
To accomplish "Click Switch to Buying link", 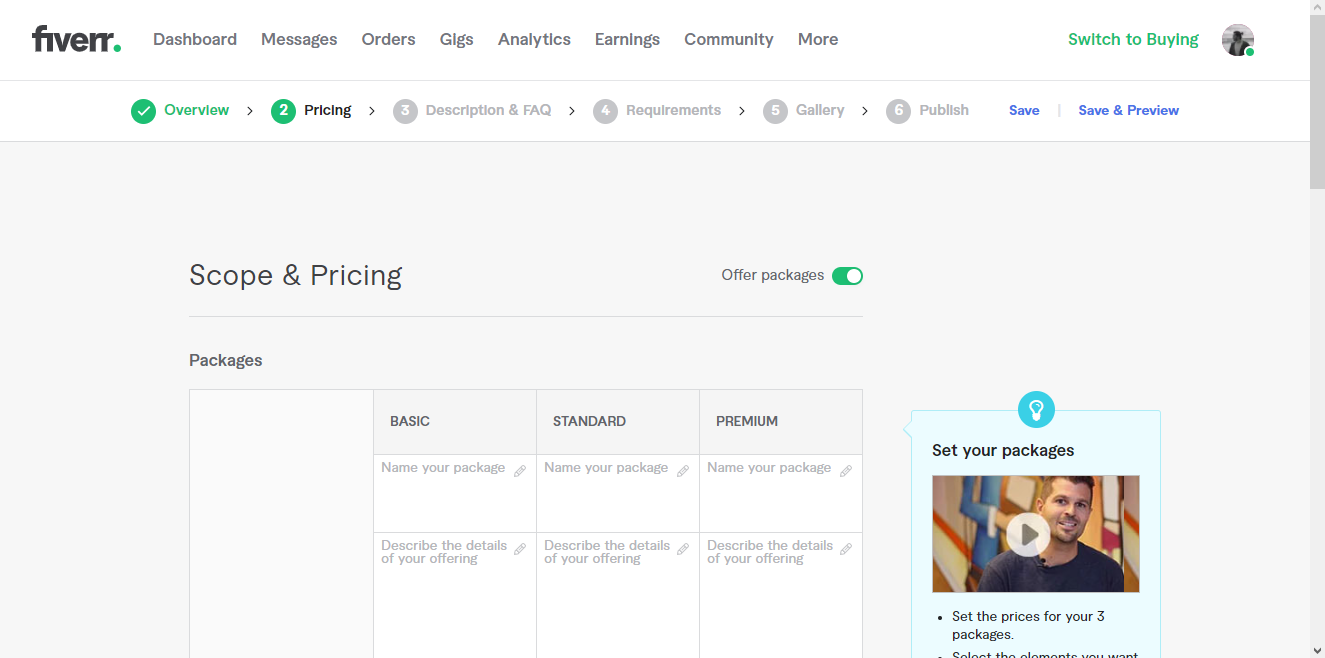I will 1133,40.
